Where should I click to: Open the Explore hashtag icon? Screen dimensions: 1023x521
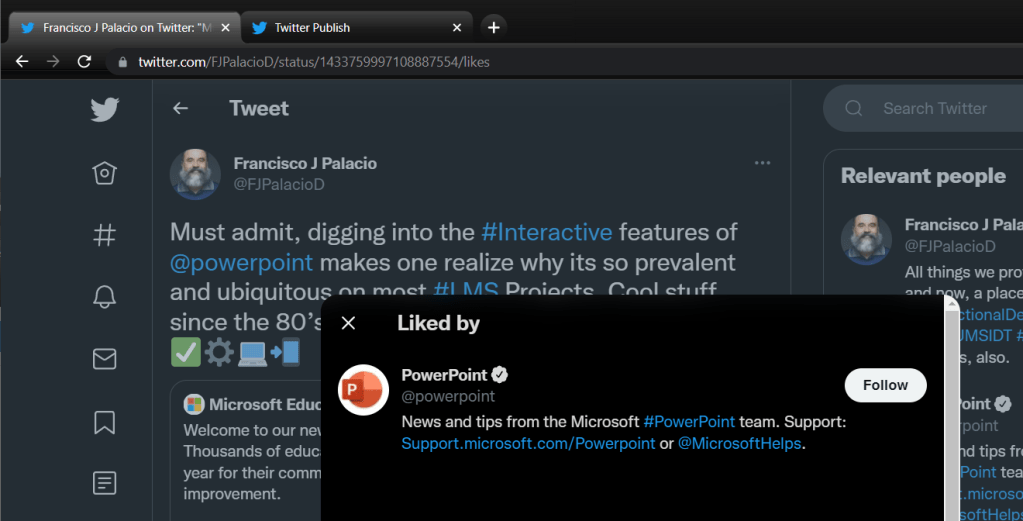pyautogui.click(x=104, y=236)
